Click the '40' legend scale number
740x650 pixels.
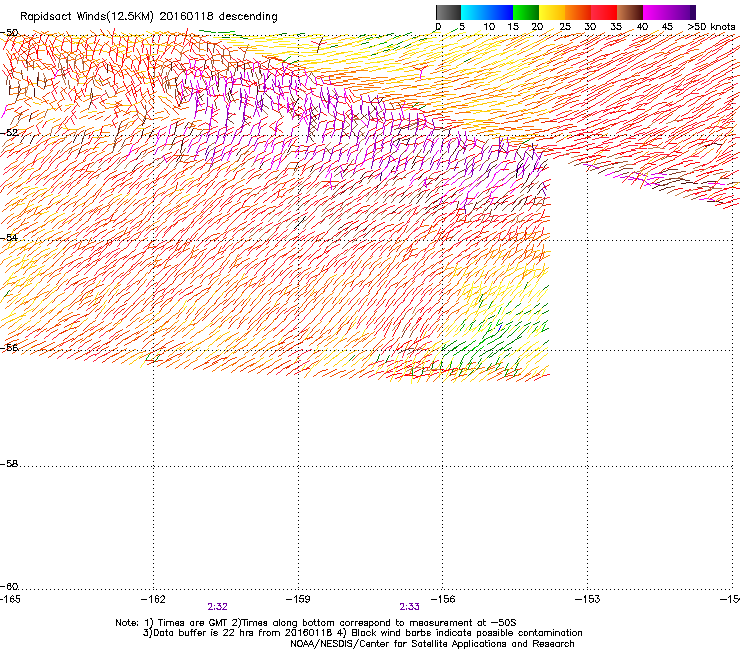(642, 27)
